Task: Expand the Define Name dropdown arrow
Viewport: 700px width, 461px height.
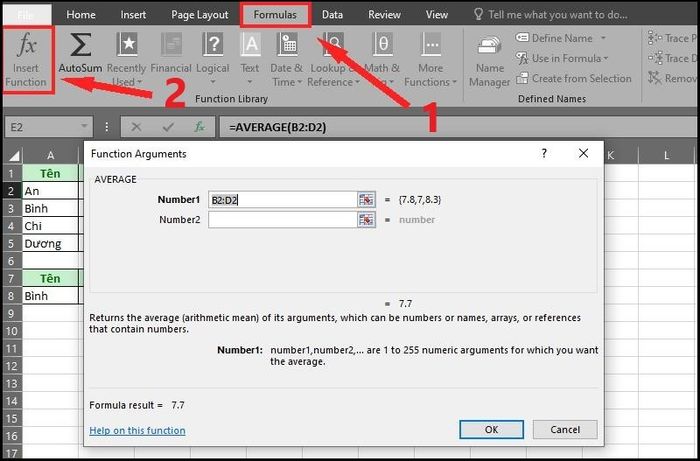Action: pos(603,38)
